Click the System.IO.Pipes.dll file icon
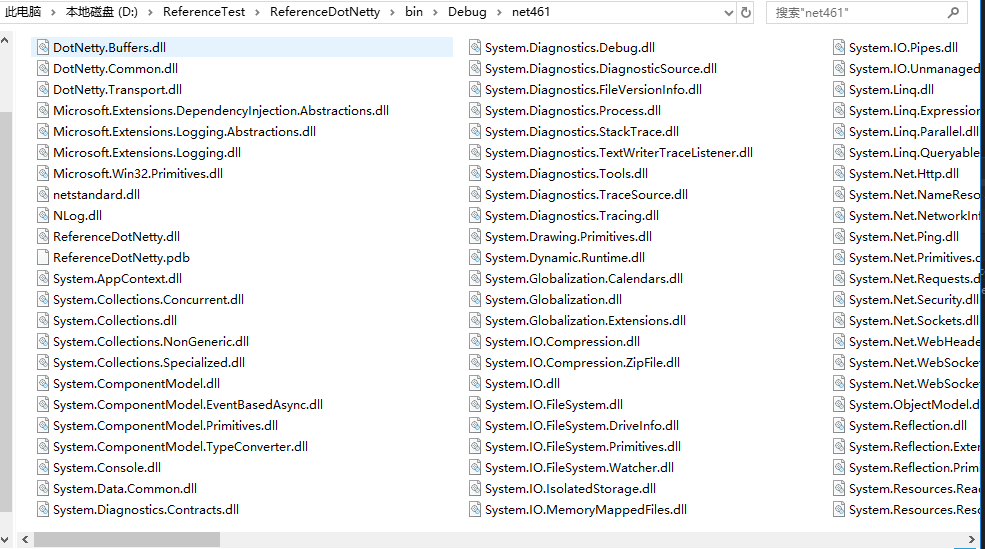The image size is (985, 549). [x=839, y=48]
